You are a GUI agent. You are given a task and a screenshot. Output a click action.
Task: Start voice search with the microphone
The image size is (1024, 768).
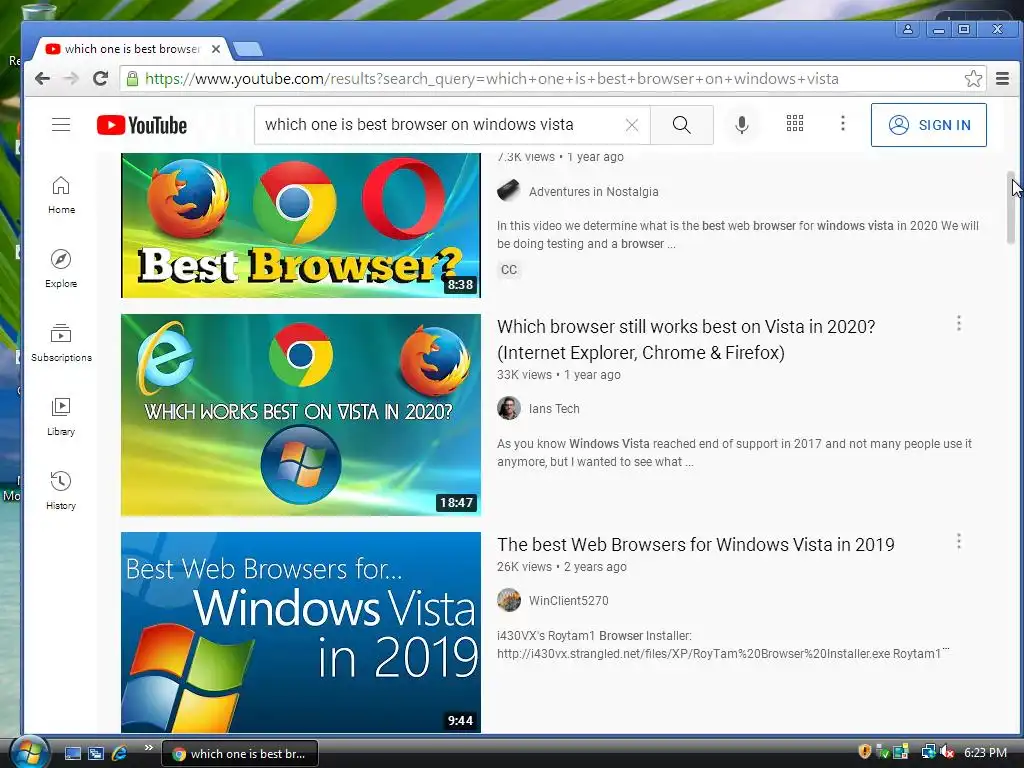(741, 124)
